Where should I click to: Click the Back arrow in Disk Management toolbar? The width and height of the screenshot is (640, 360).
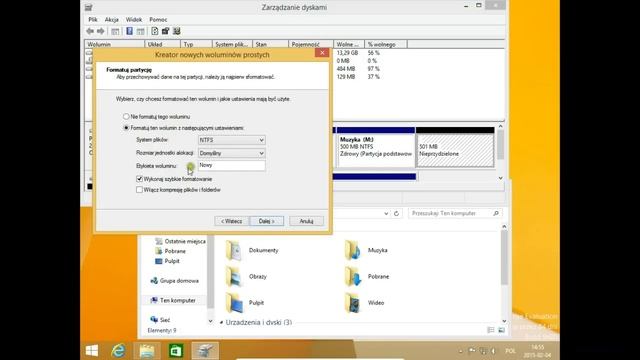point(90,31)
